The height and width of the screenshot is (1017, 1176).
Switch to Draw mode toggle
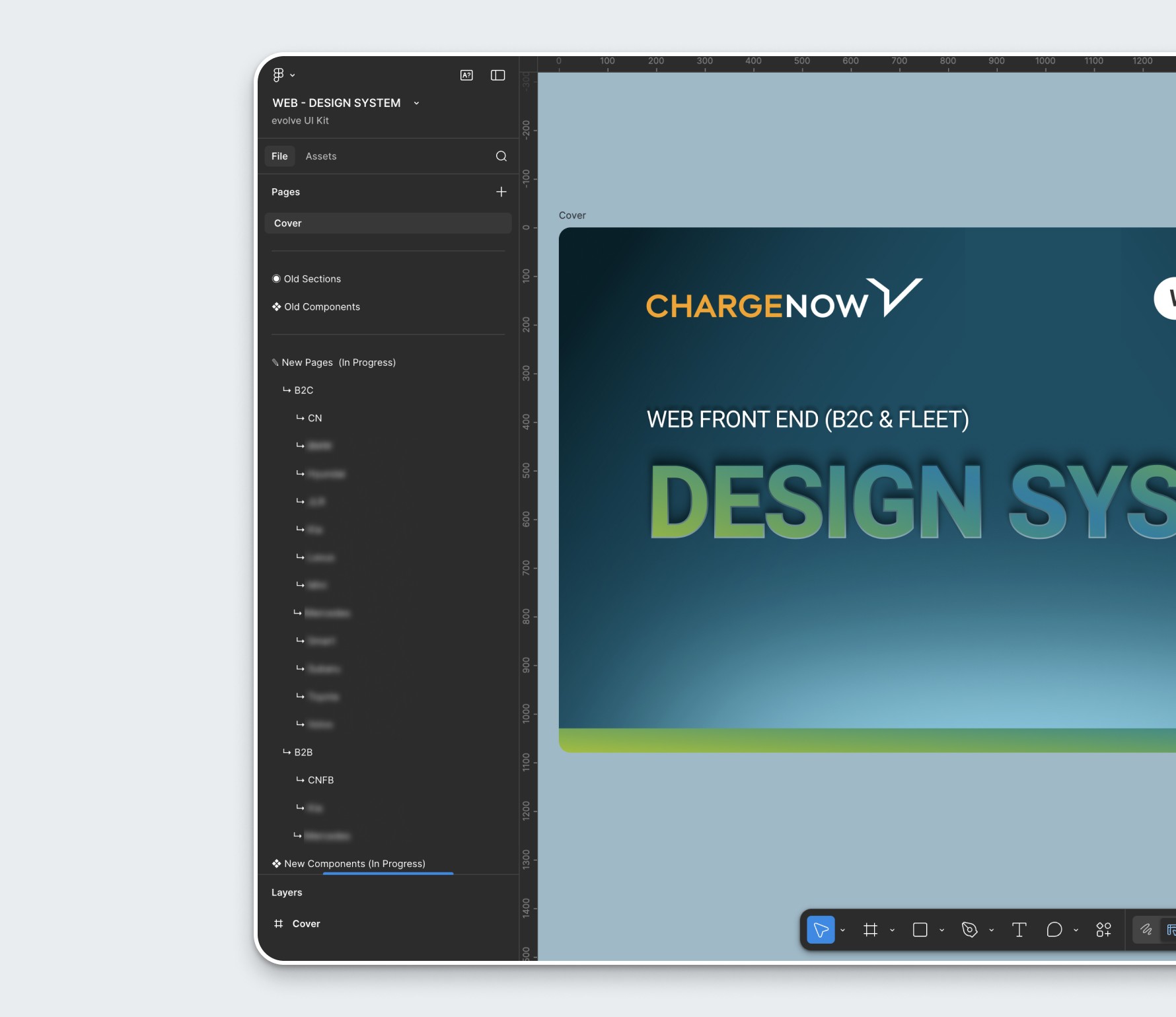(1146, 930)
